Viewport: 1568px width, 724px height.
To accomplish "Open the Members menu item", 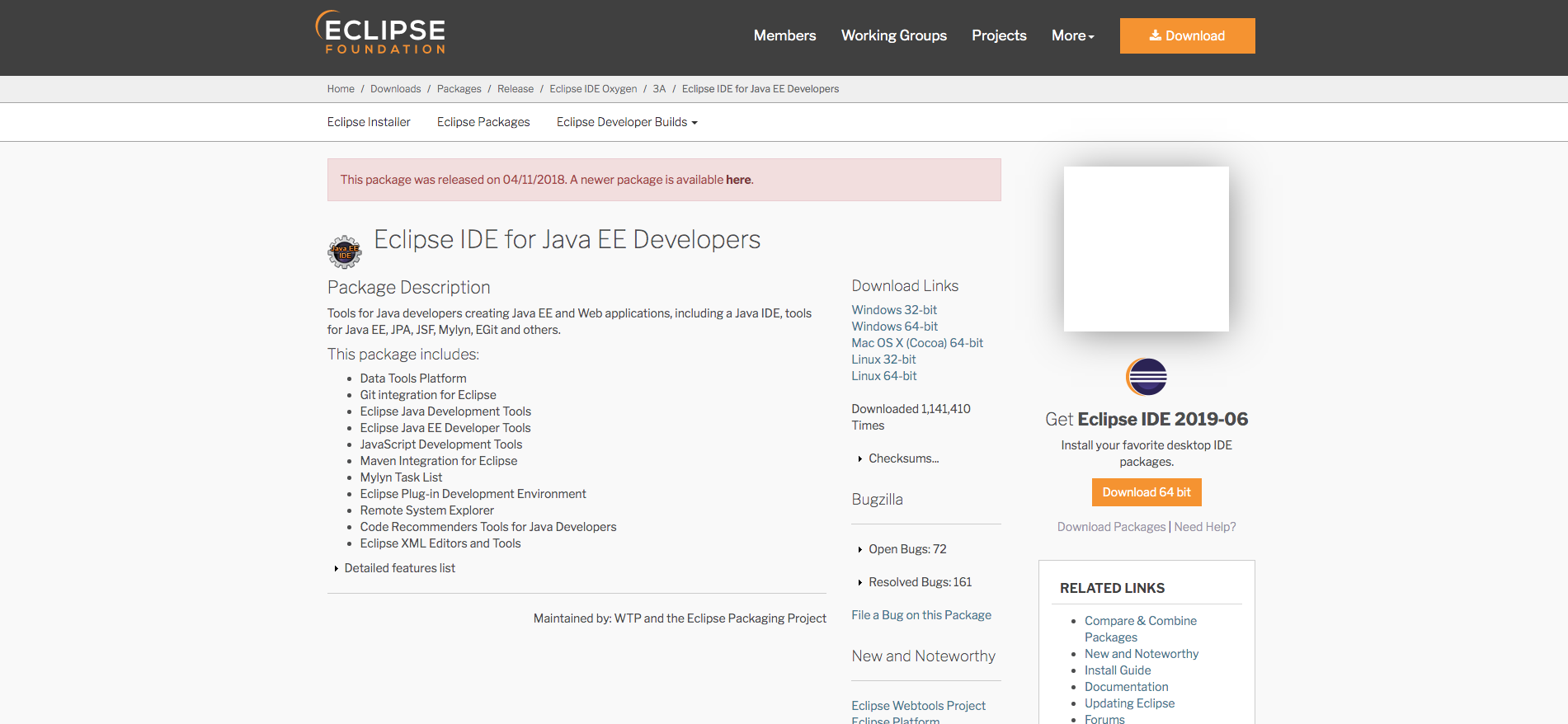I will coord(784,35).
